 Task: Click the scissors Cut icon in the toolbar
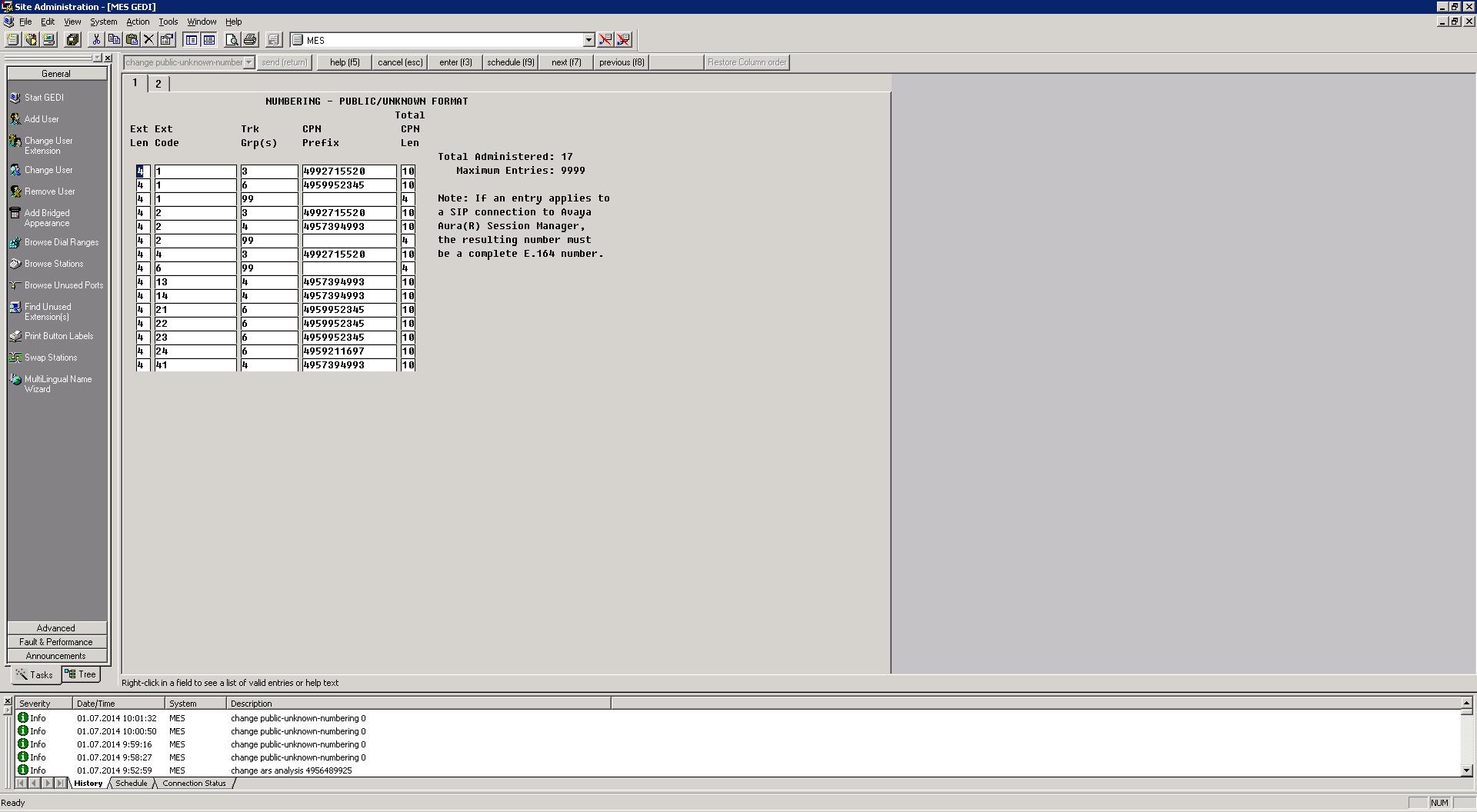coord(96,40)
